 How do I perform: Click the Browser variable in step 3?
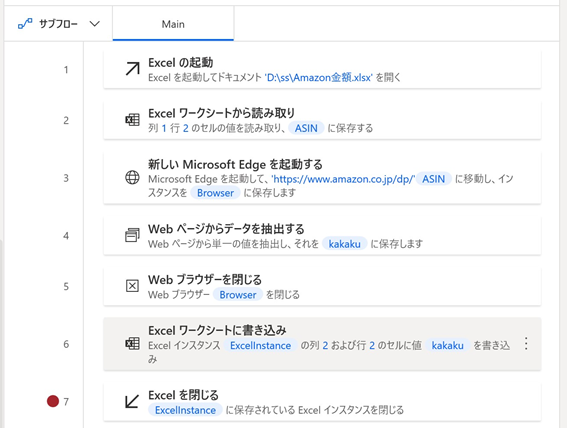click(216, 193)
